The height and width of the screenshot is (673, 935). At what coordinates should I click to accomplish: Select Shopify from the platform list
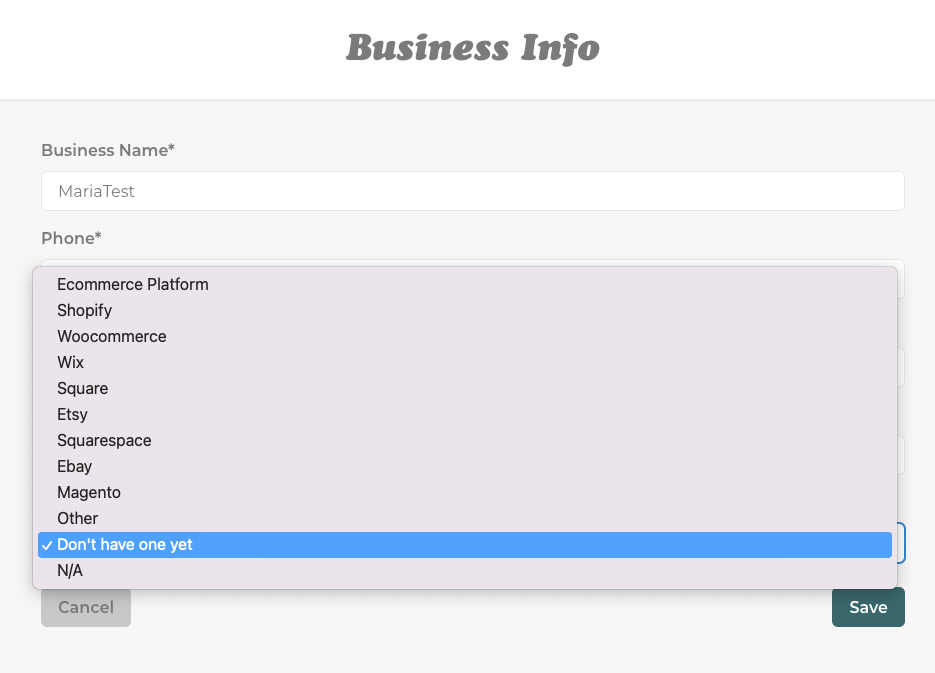click(x=465, y=311)
